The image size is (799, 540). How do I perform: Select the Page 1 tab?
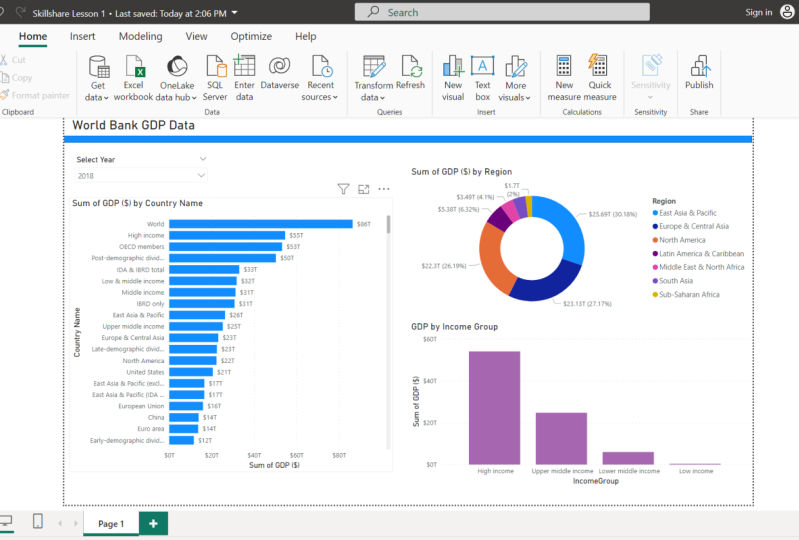click(x=111, y=524)
